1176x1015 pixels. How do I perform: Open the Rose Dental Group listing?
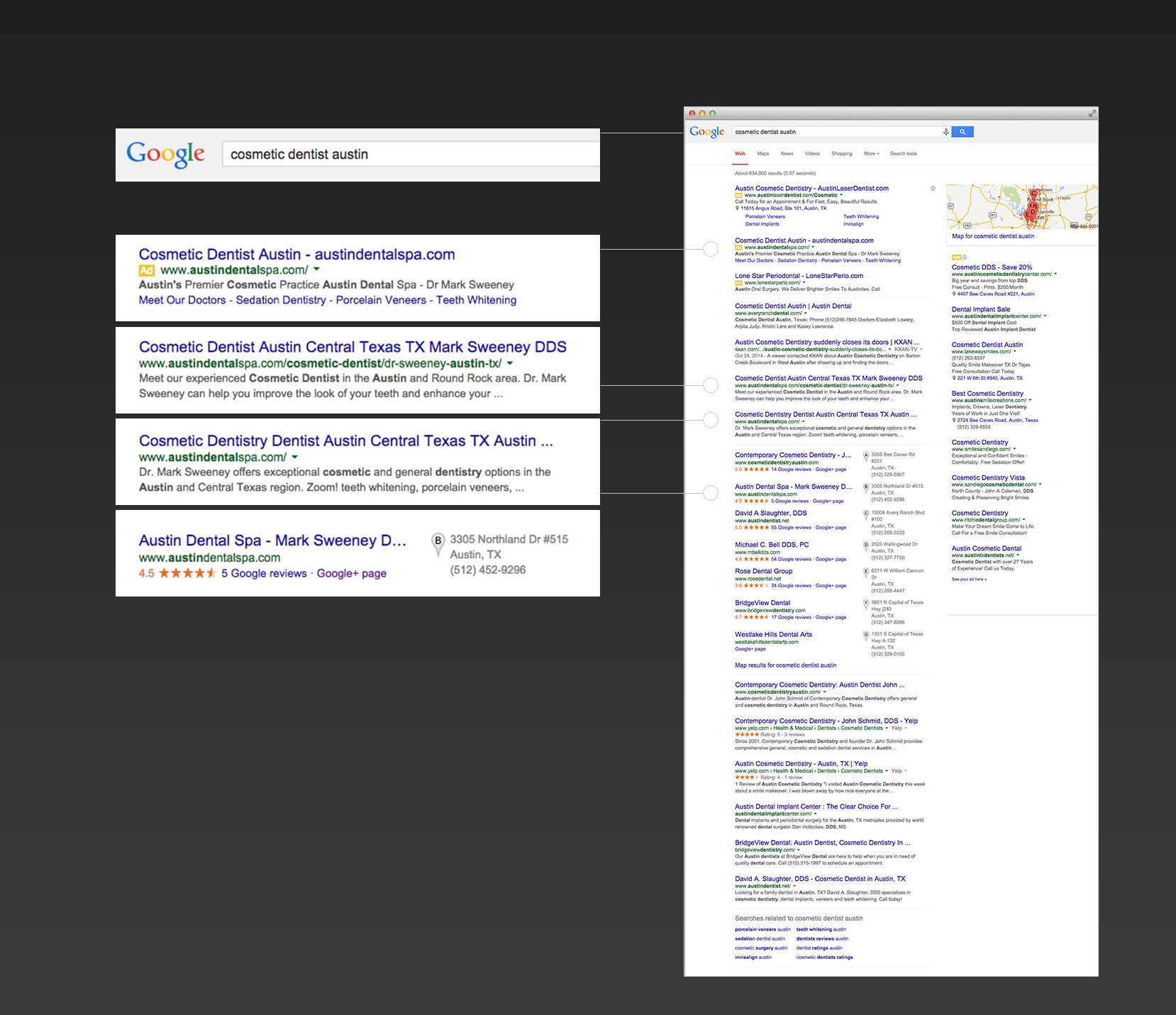coord(763,571)
